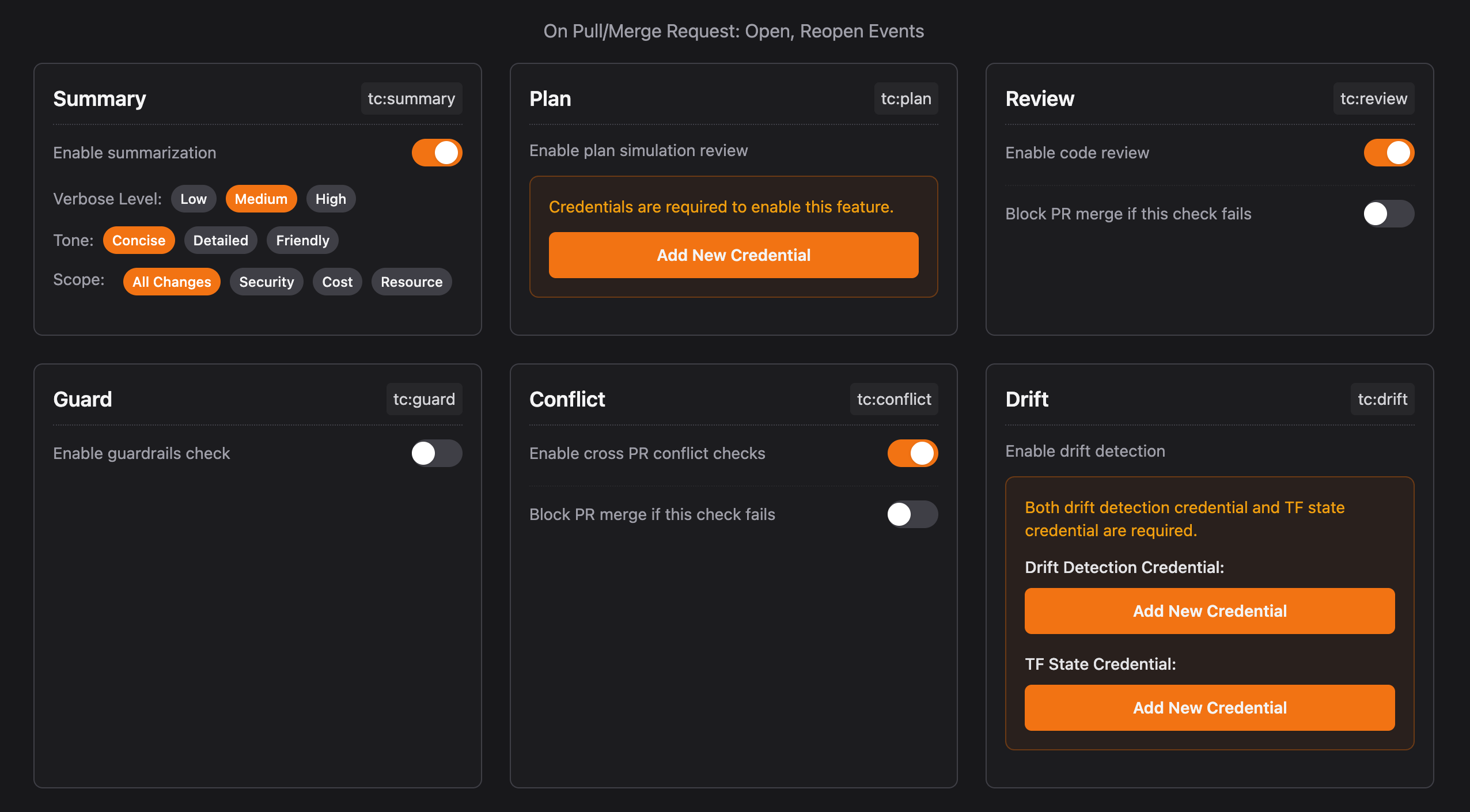Toggle the Enable summarization switch
The height and width of the screenshot is (812, 1470).
pos(437,153)
